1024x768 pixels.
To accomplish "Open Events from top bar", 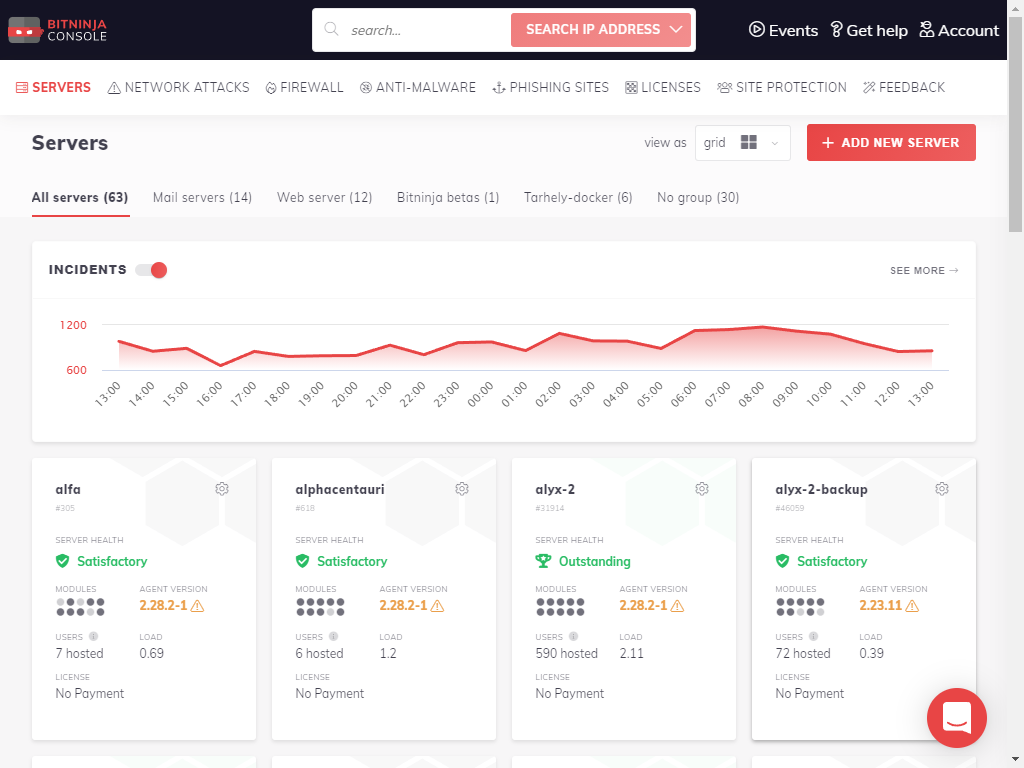I will (x=783, y=30).
